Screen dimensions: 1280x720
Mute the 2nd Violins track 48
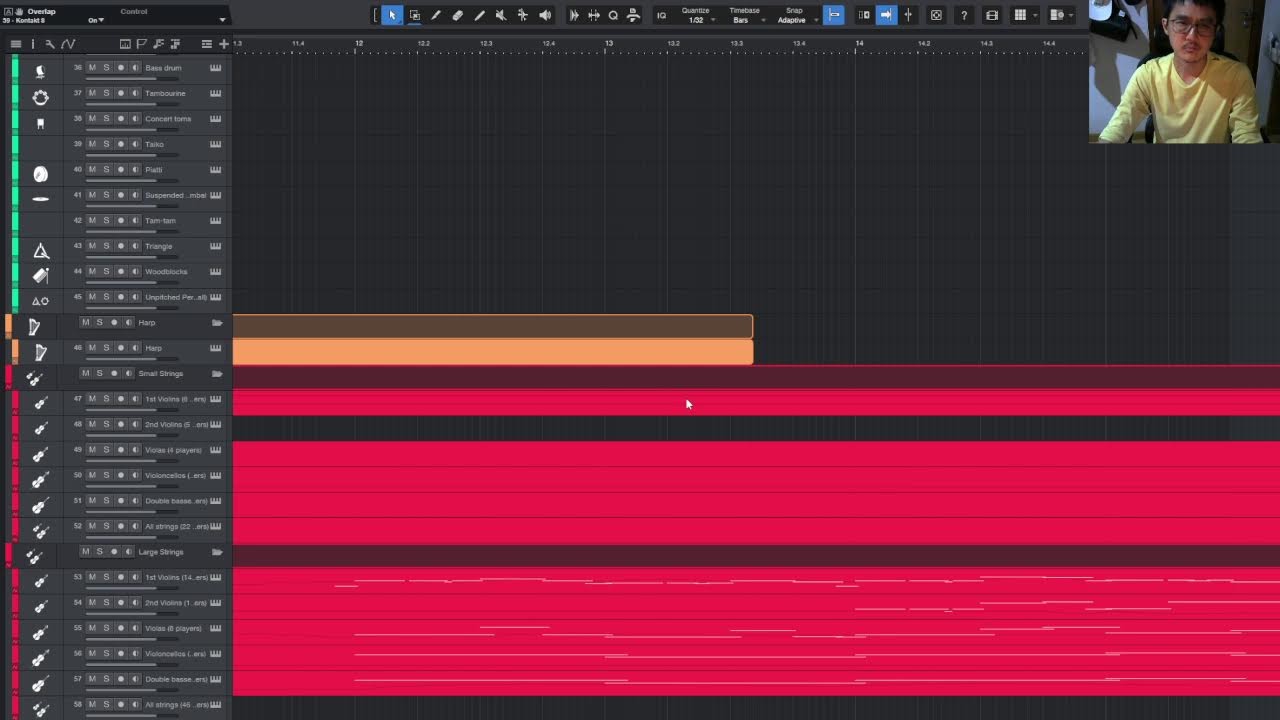pyautogui.click(x=92, y=424)
